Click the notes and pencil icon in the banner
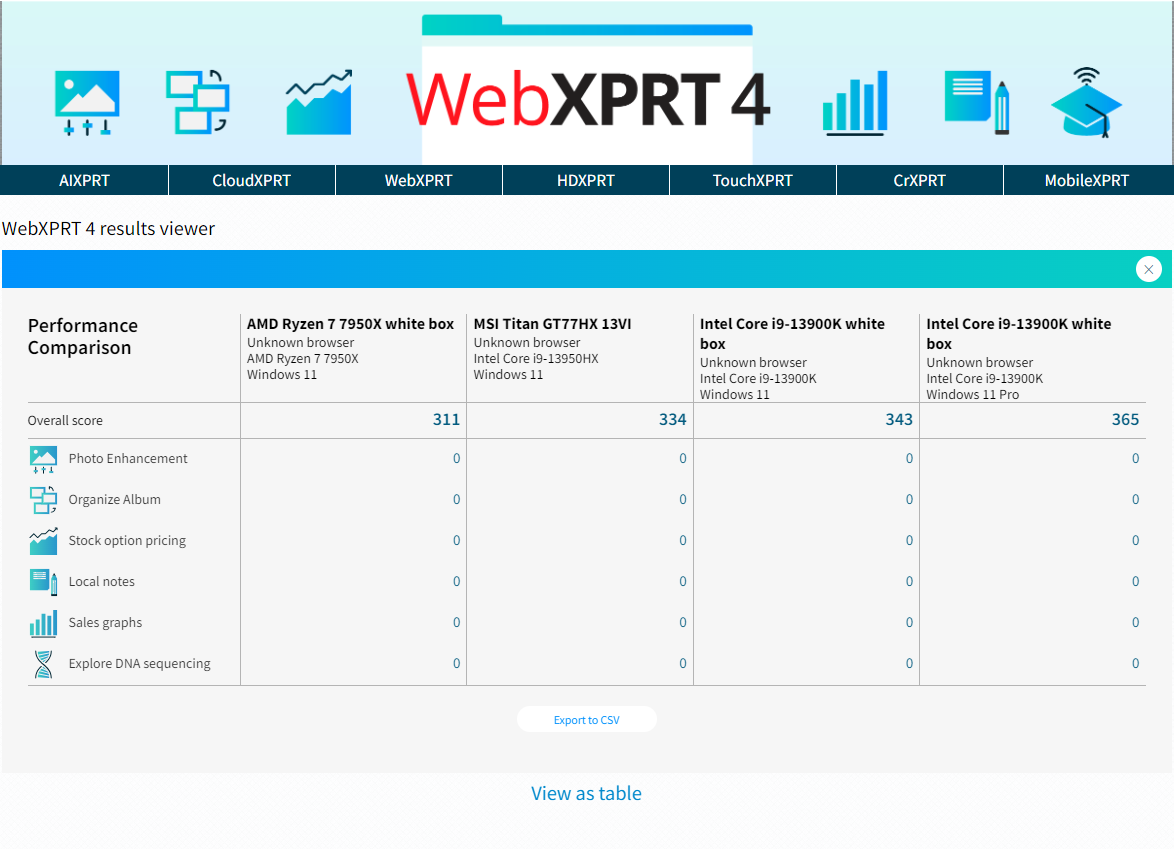Image resolution: width=1174 pixels, height=849 pixels. tap(975, 101)
